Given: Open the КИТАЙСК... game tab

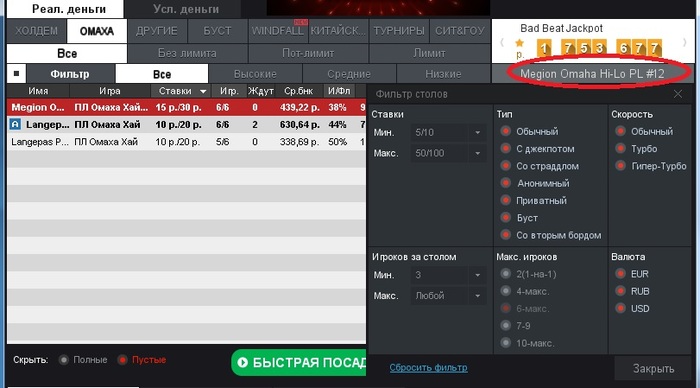Looking at the screenshot, I should (x=338, y=31).
